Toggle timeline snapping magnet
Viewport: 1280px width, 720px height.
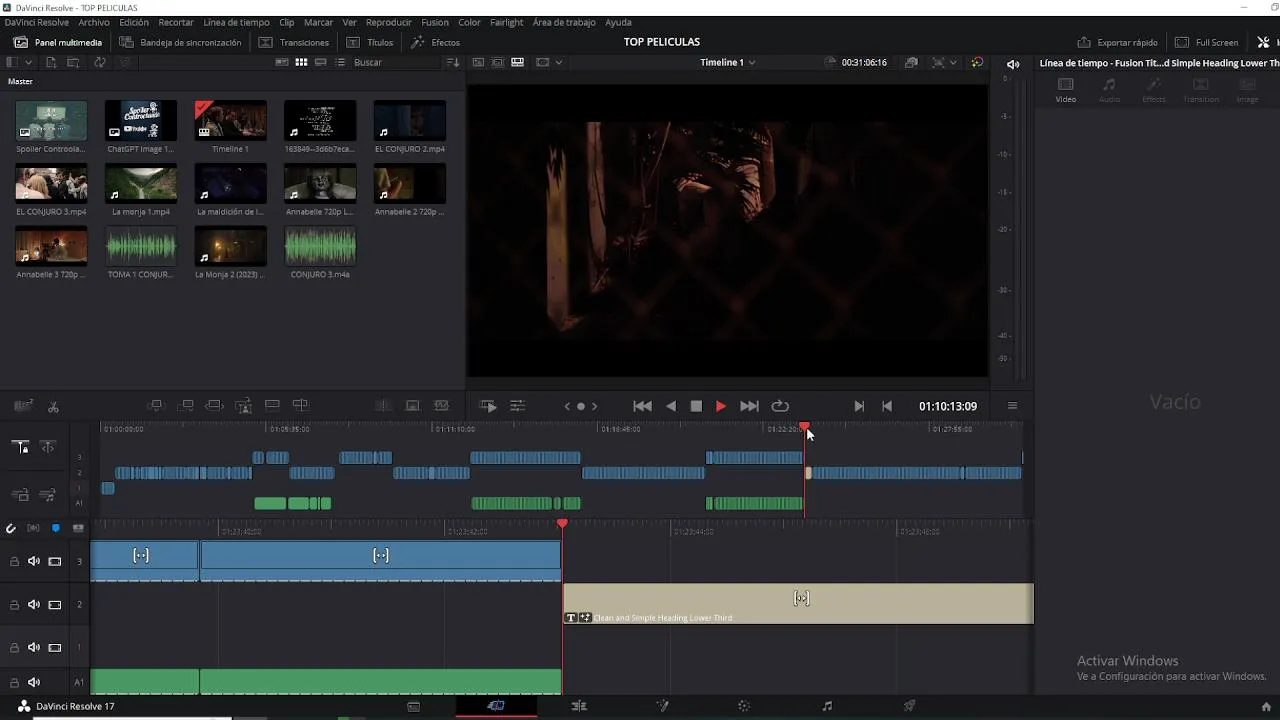click(x=11, y=528)
